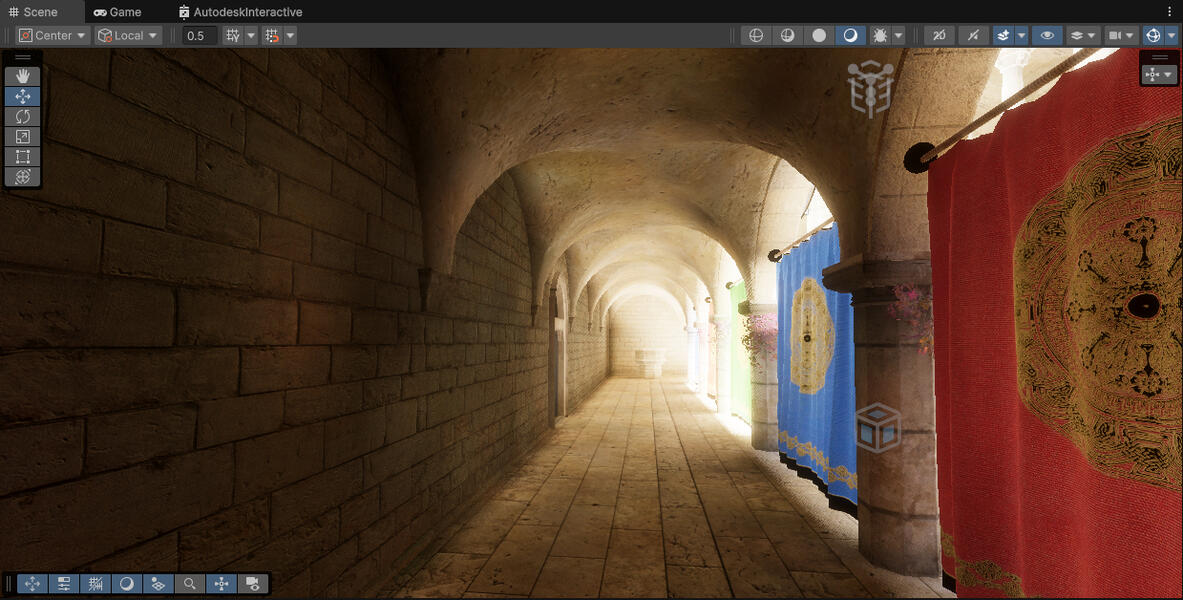
Task: Select the Rect transform tool
Action: [x=22, y=156]
